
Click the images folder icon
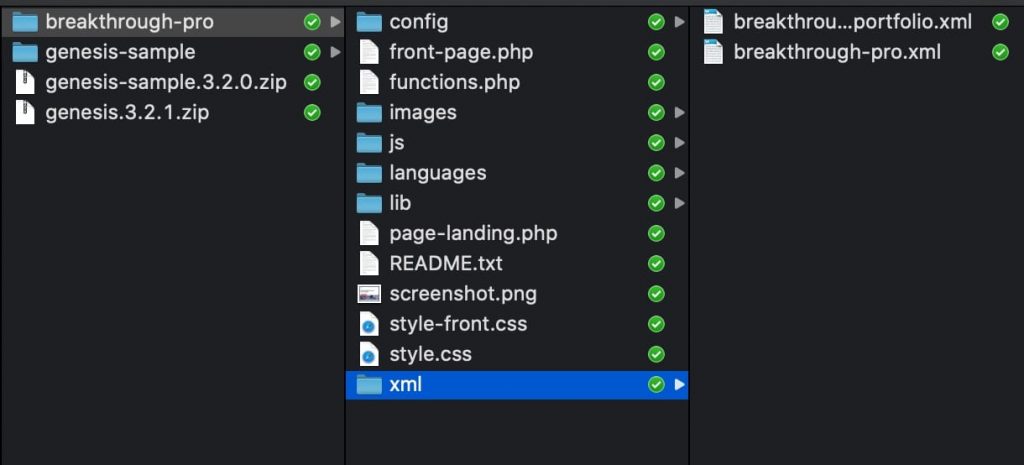point(369,113)
